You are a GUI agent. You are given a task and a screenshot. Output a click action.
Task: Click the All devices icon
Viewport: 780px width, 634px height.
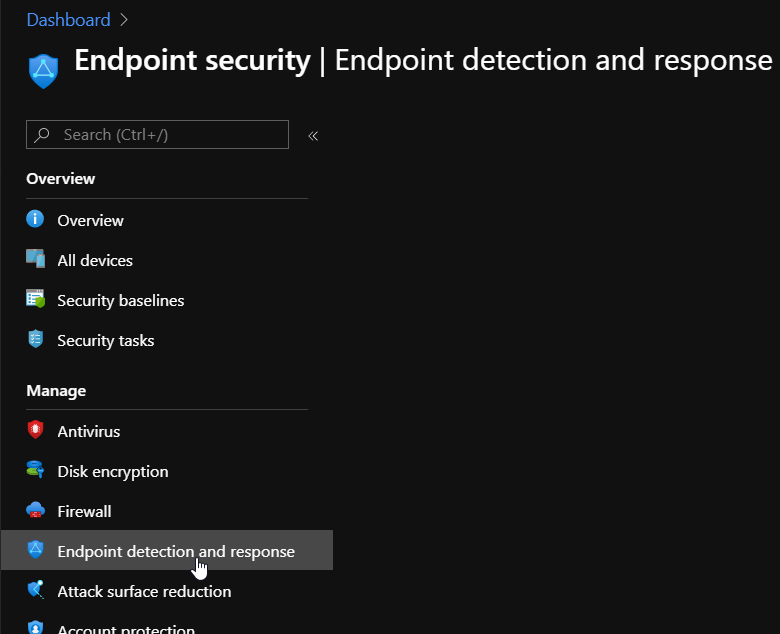tap(36, 259)
